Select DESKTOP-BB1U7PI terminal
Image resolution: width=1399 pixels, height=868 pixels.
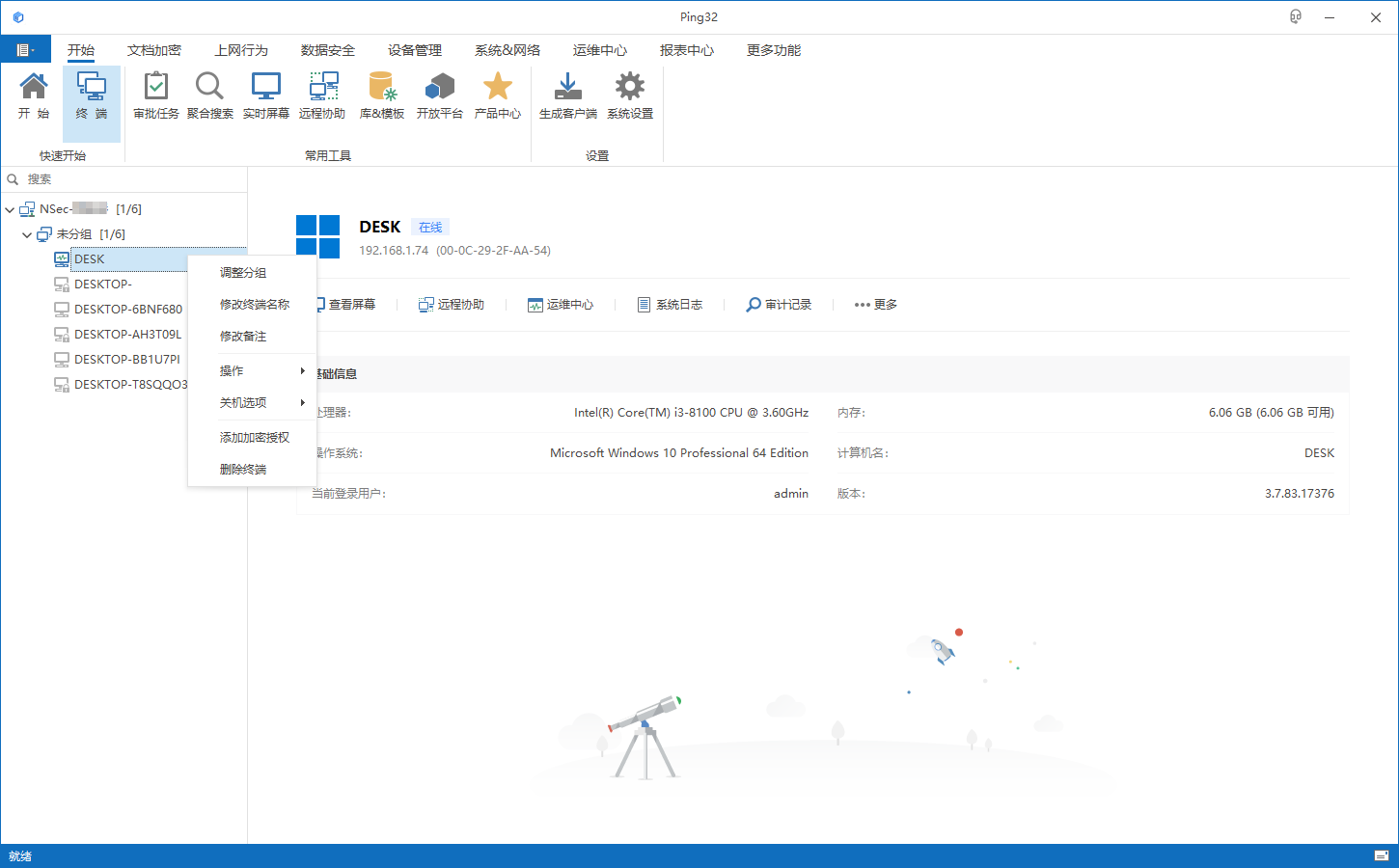pos(127,359)
